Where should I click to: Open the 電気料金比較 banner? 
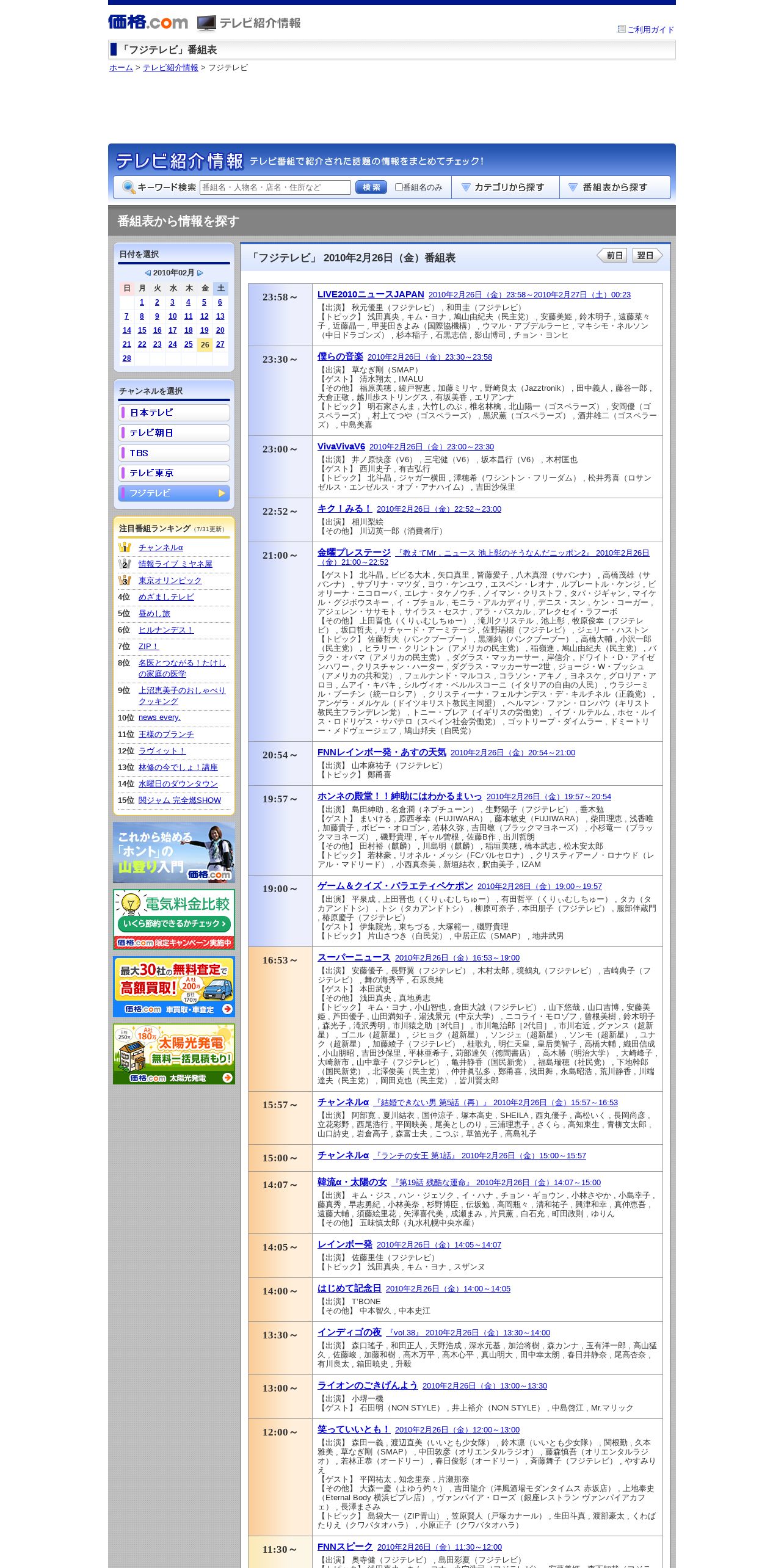coord(174,920)
